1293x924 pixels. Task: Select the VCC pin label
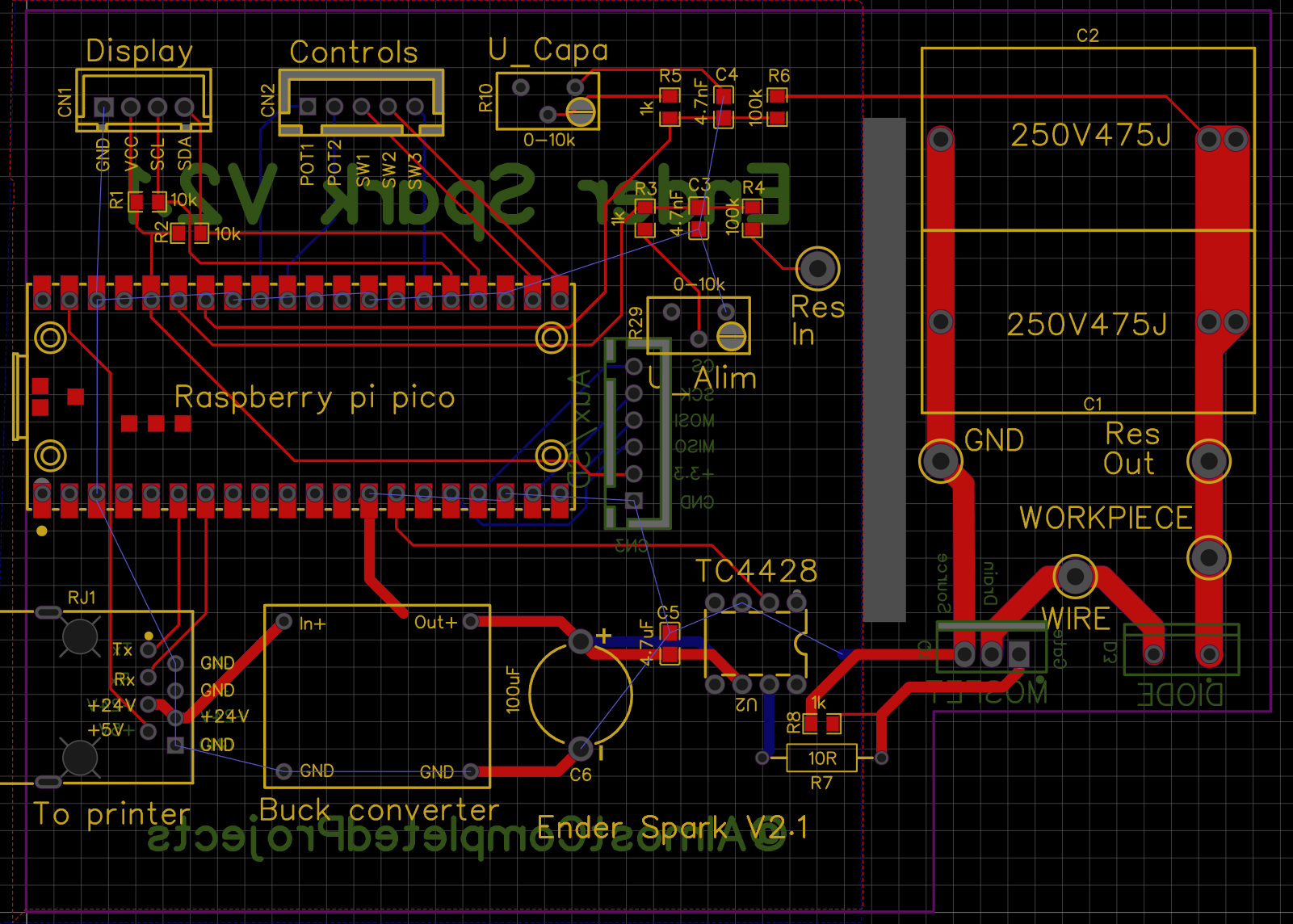[132, 153]
